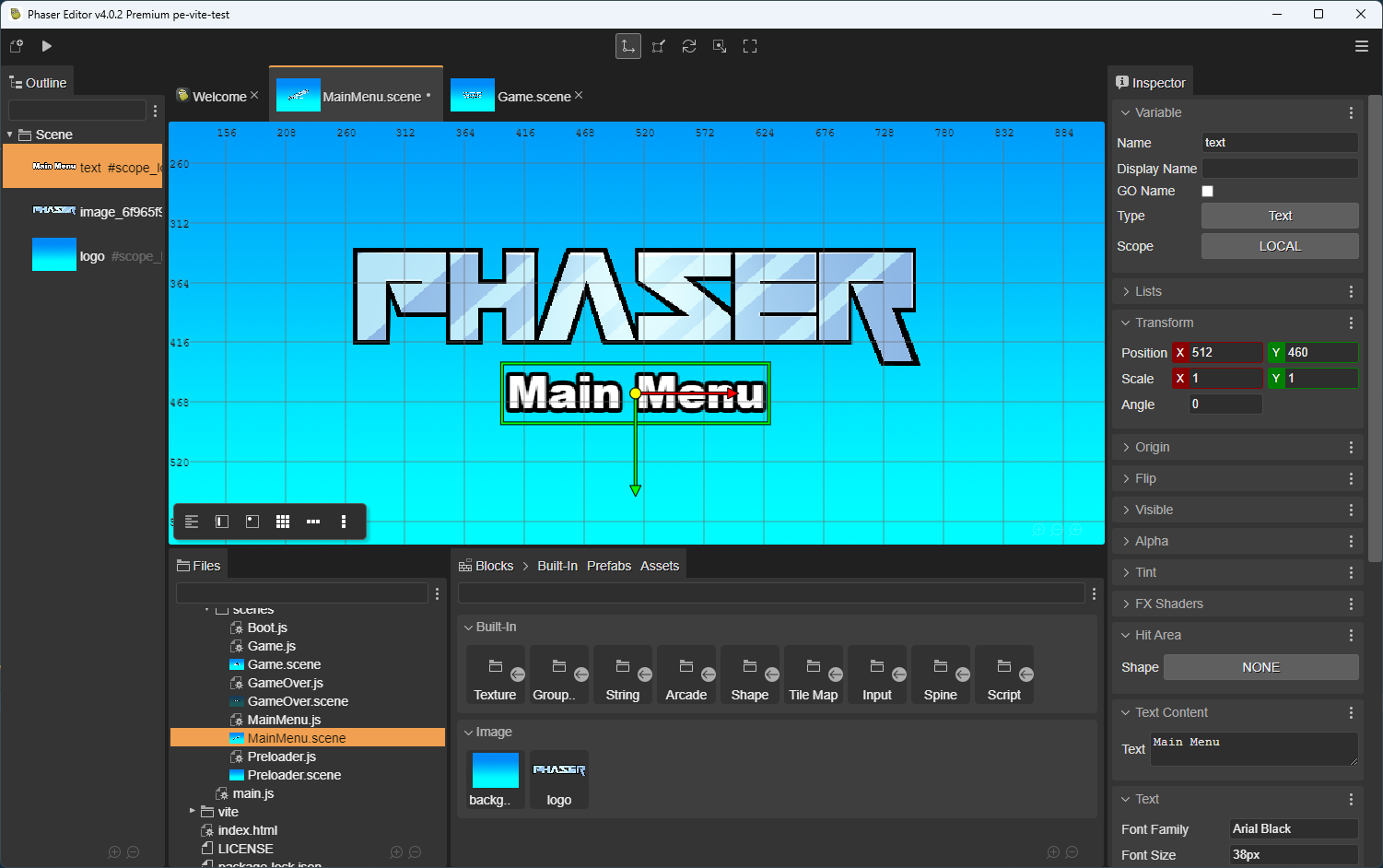The image size is (1383, 868).
Task: Open the Text Content section options menu
Action: (x=1351, y=712)
